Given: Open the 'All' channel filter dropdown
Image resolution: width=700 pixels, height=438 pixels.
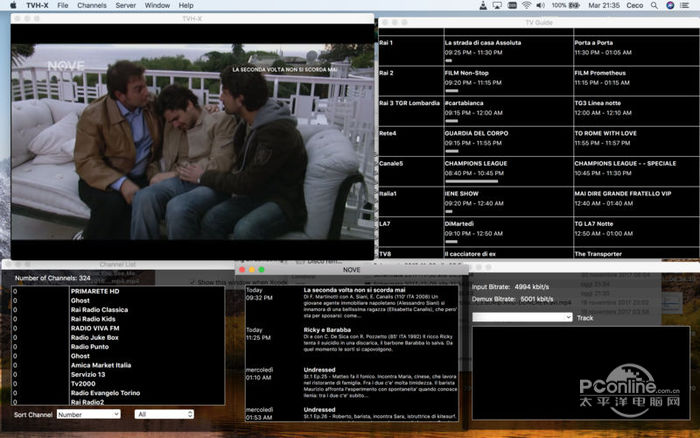Looking at the screenshot, I should pyautogui.click(x=164, y=414).
